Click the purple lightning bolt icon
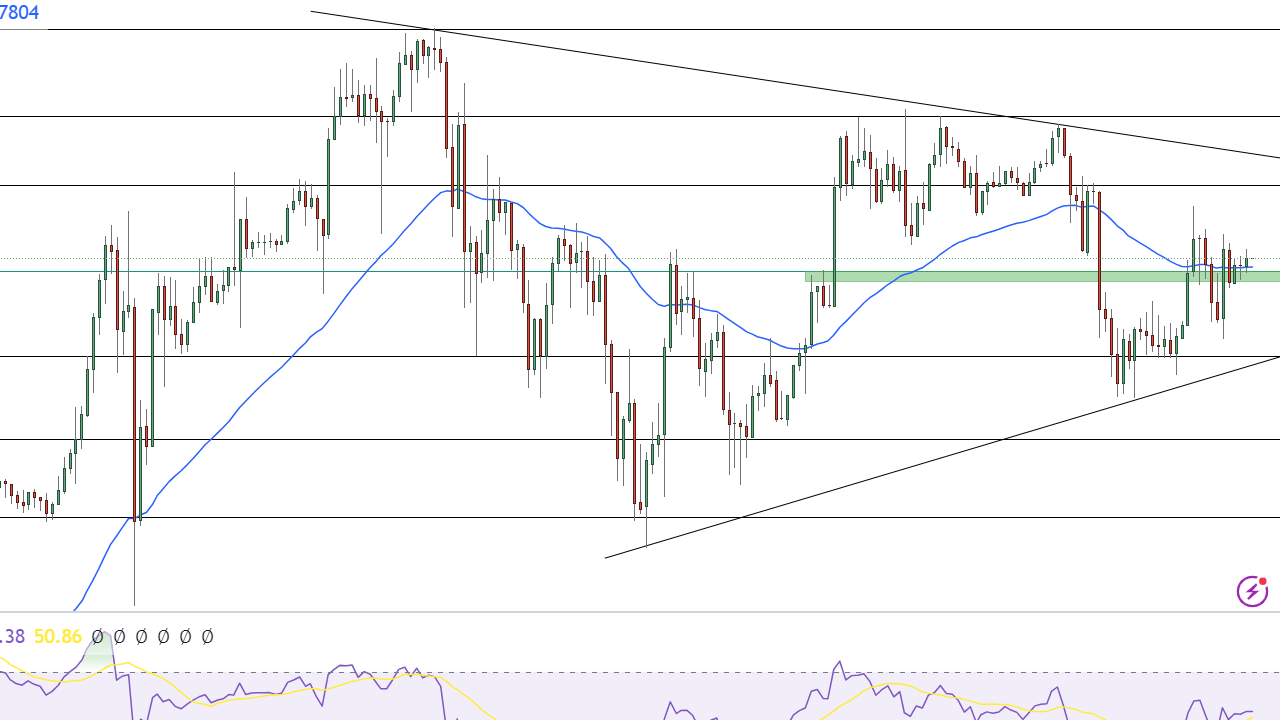This screenshot has height=720, width=1280. (x=1252, y=591)
